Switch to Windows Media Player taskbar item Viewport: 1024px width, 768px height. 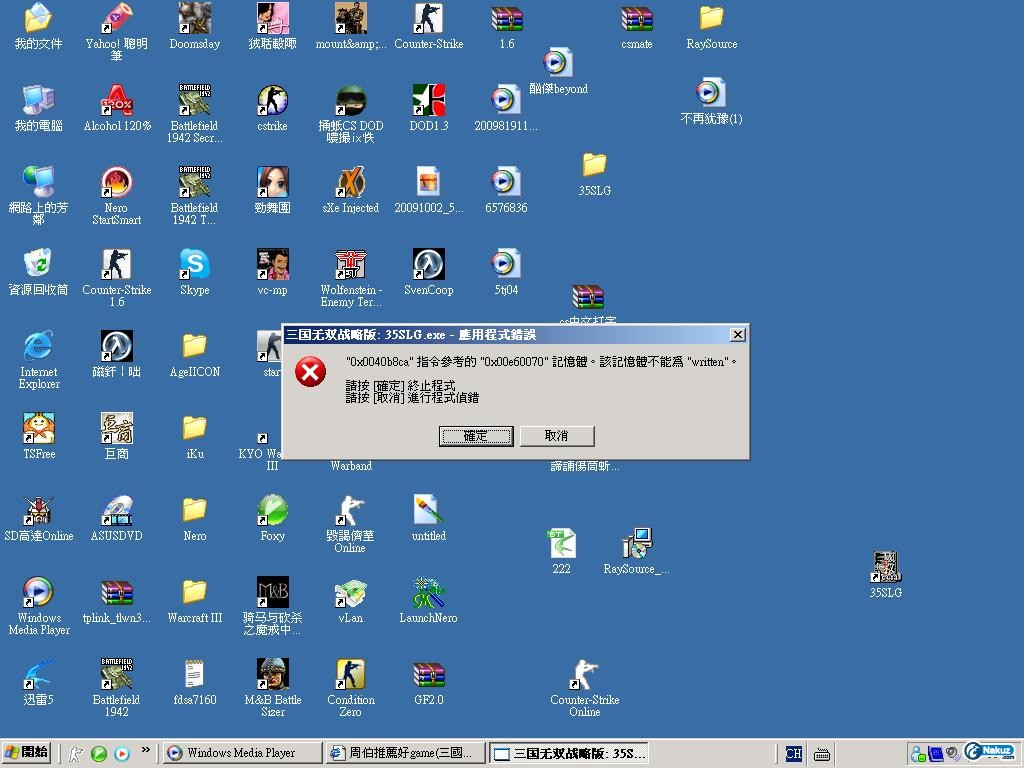click(x=242, y=753)
